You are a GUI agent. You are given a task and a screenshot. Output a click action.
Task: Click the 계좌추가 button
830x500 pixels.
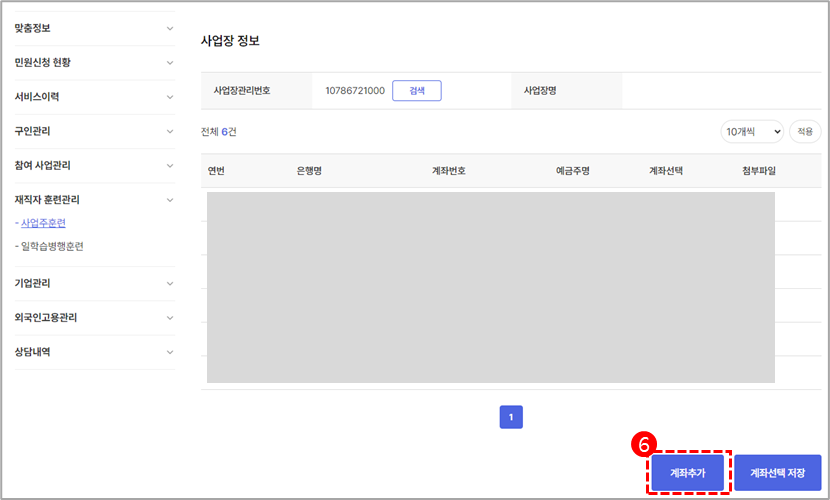point(687,473)
